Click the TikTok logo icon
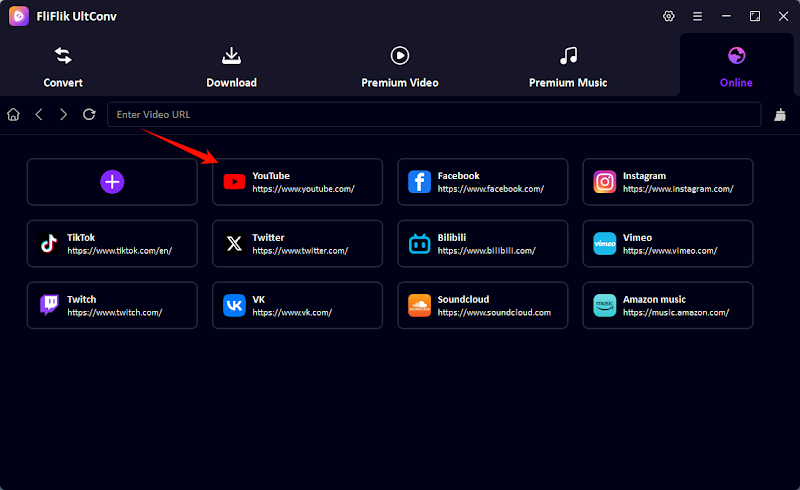Viewport: 800px width, 490px height. point(49,243)
